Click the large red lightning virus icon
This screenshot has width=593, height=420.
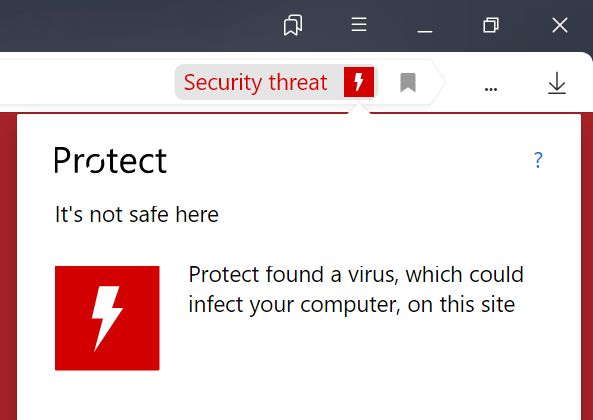tap(107, 318)
